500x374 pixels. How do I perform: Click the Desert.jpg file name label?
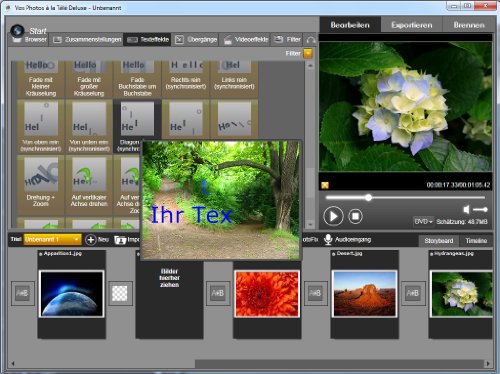pos(349,254)
